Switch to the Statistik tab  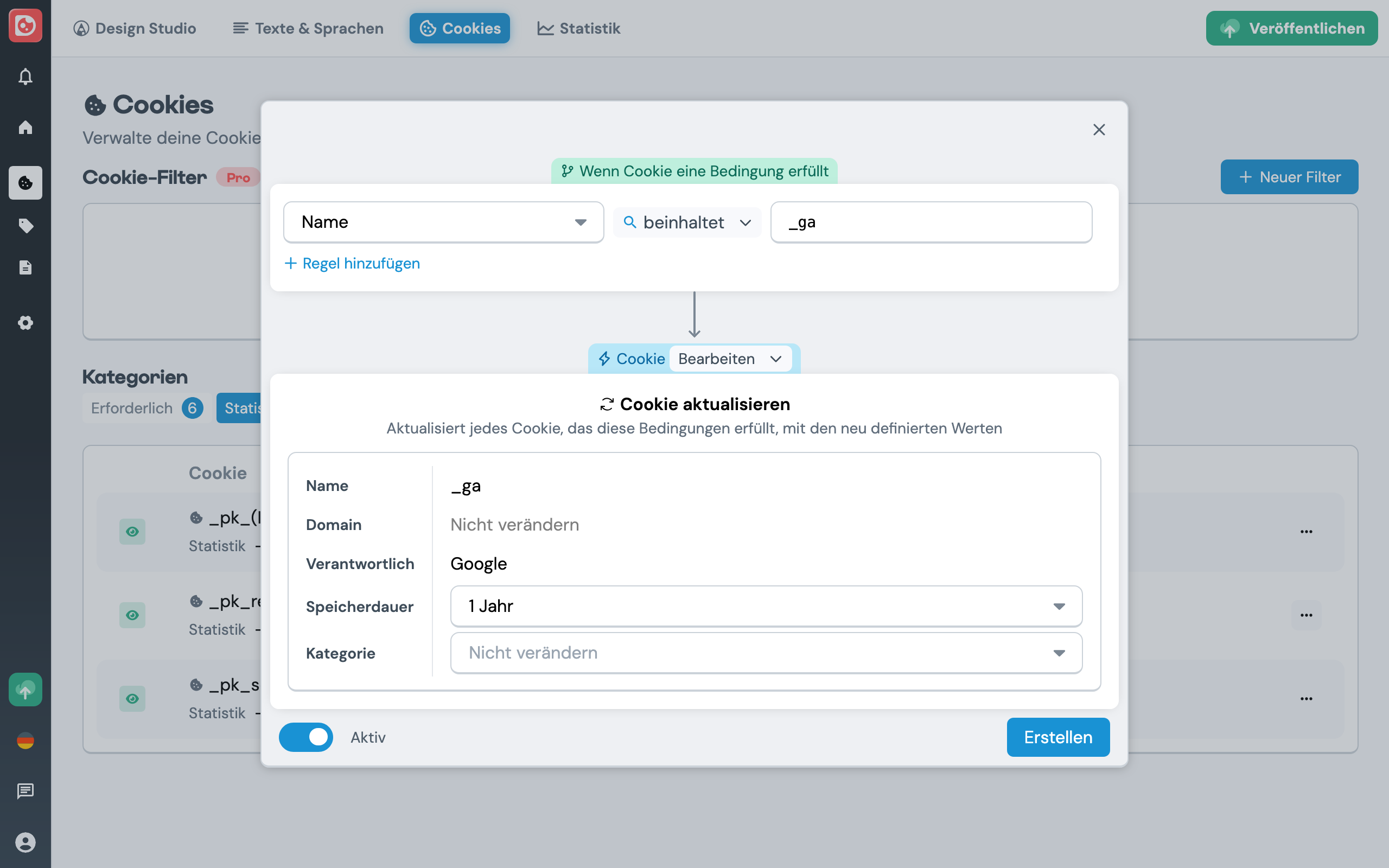click(578, 28)
